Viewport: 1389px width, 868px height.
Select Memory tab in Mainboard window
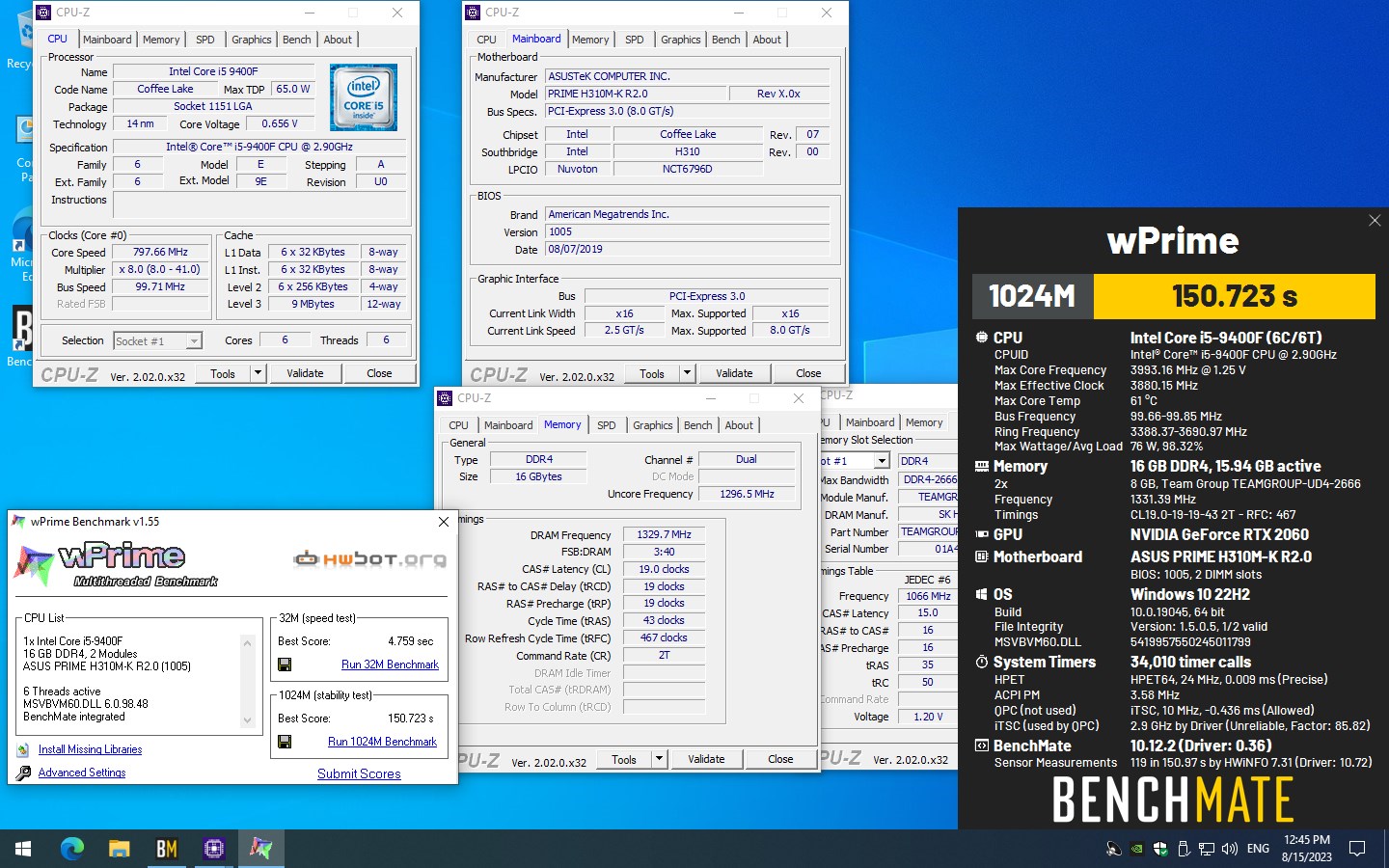[590, 40]
